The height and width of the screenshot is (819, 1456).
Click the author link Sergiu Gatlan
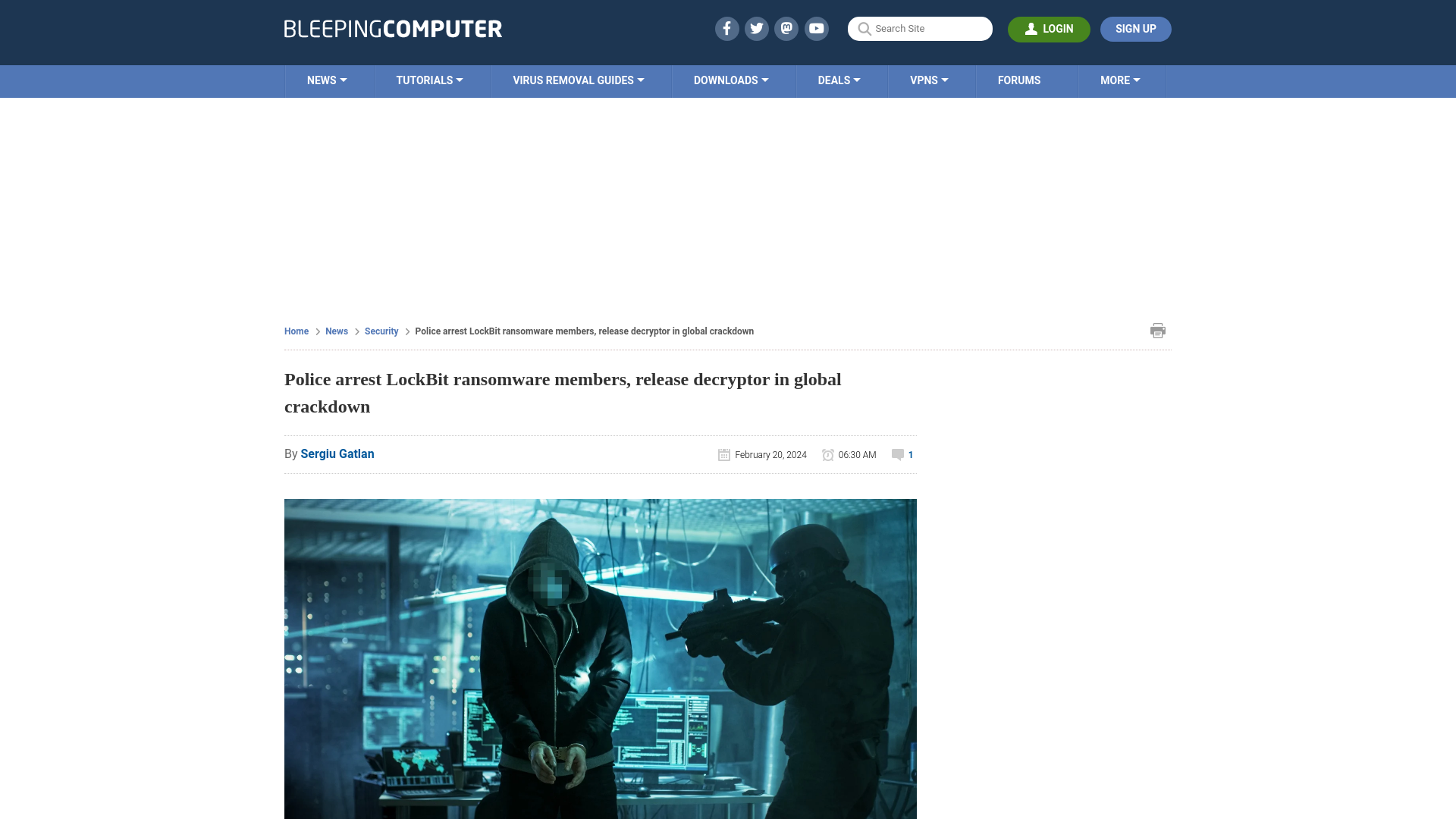coord(337,453)
